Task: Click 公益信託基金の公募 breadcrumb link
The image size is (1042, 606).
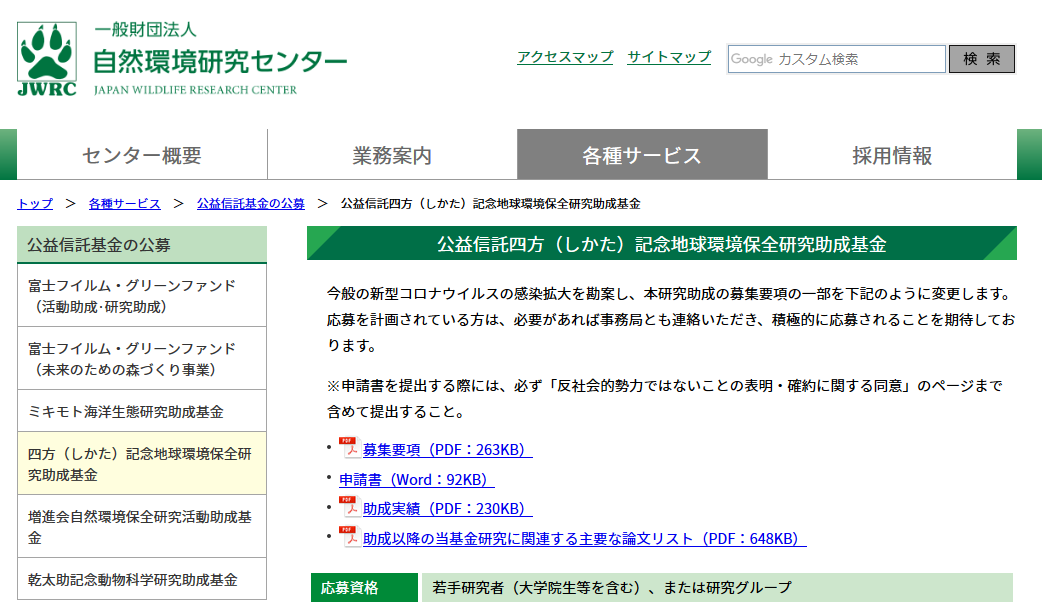Action: coord(251,204)
